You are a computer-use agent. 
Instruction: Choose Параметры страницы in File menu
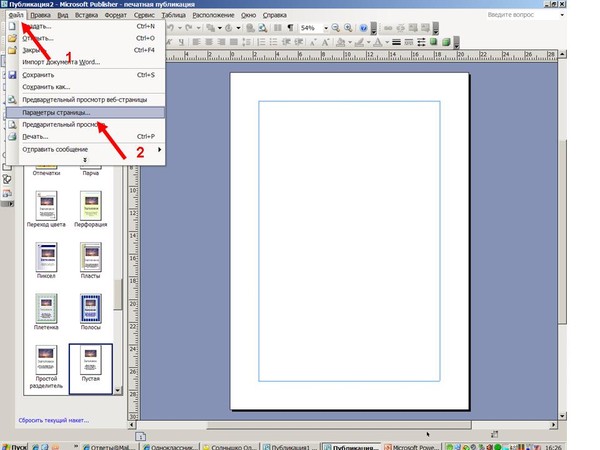click(x=85, y=112)
